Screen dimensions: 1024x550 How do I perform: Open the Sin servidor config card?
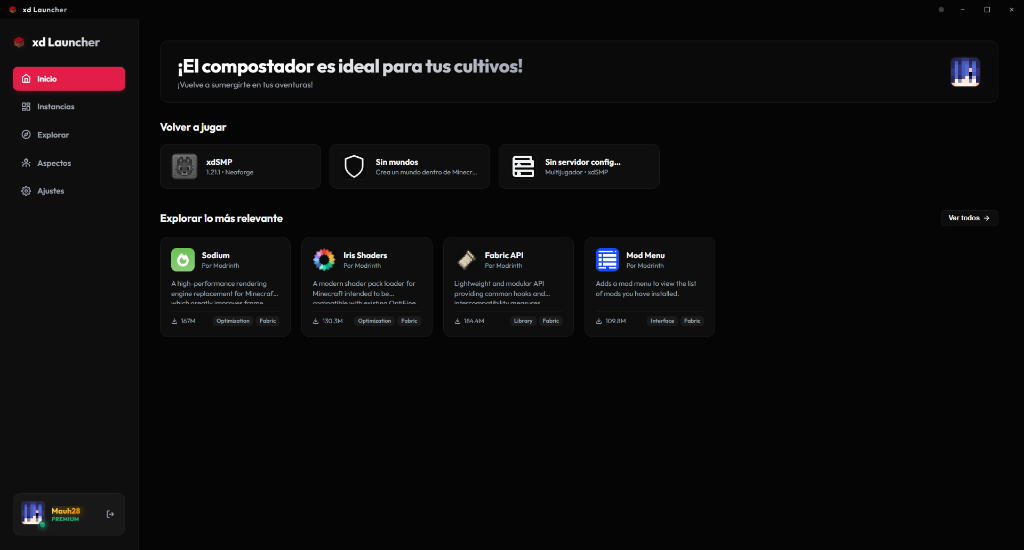pos(579,167)
